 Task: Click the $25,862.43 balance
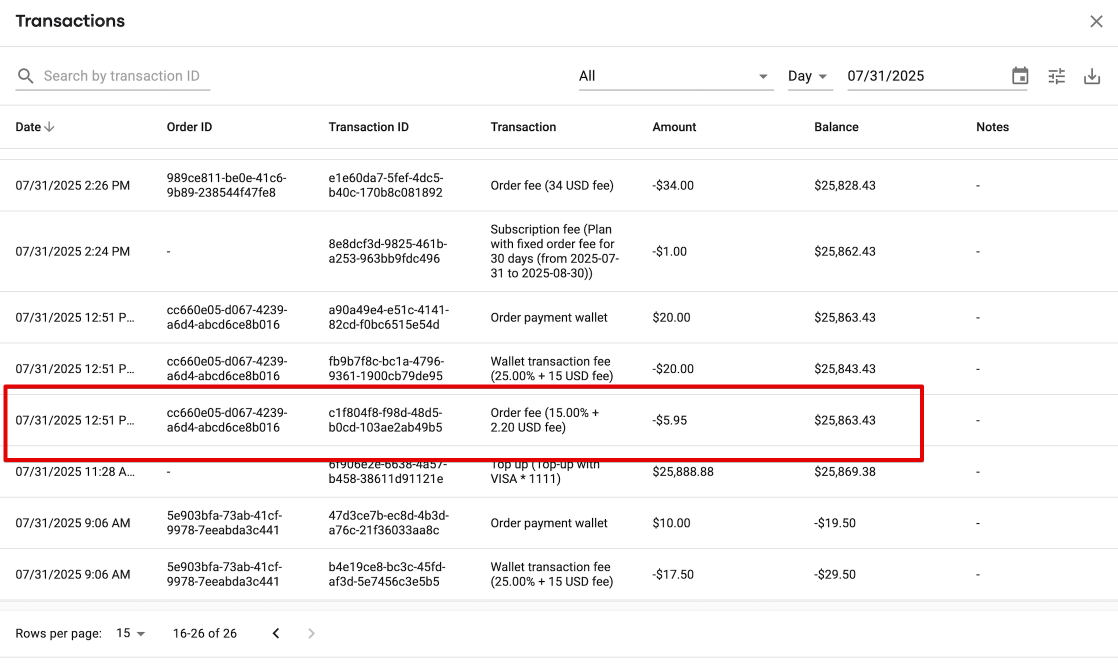(x=845, y=251)
